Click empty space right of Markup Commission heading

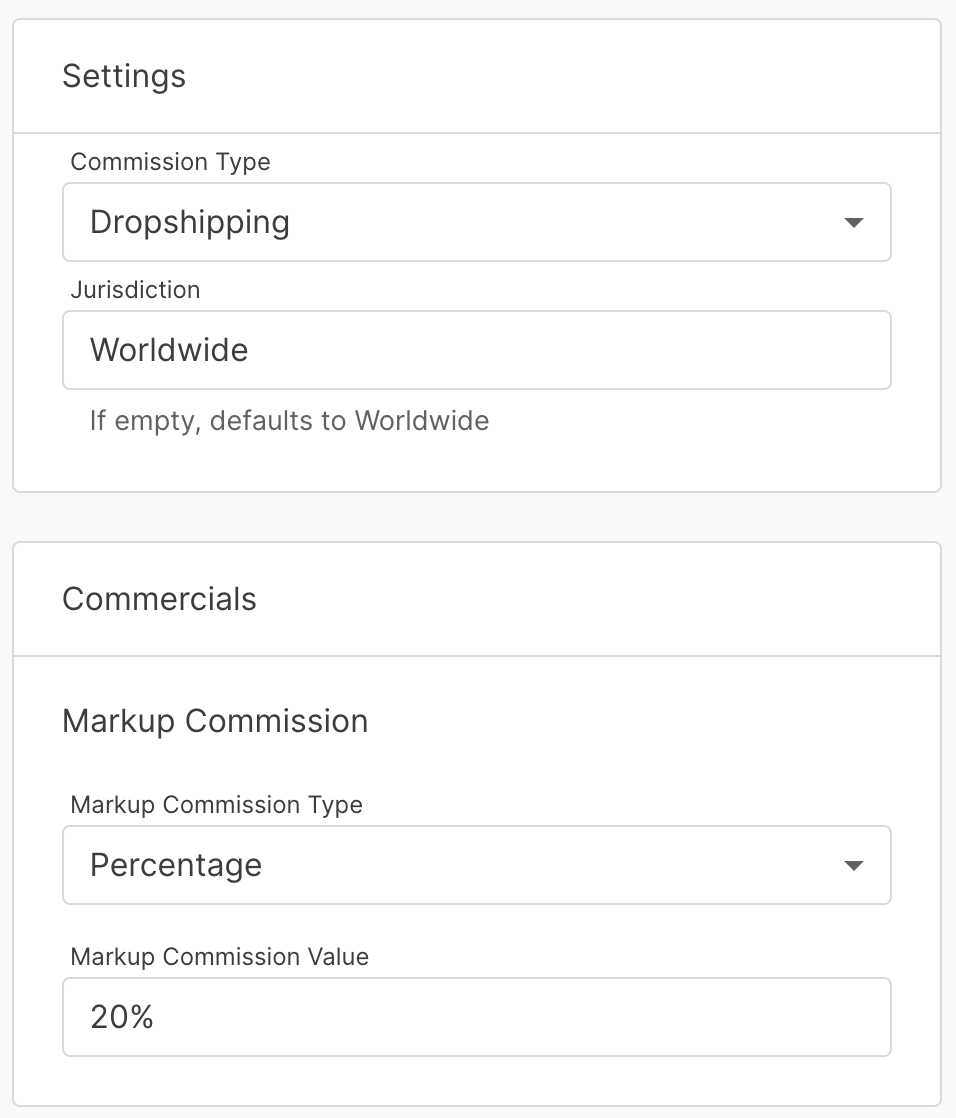[x=650, y=721]
